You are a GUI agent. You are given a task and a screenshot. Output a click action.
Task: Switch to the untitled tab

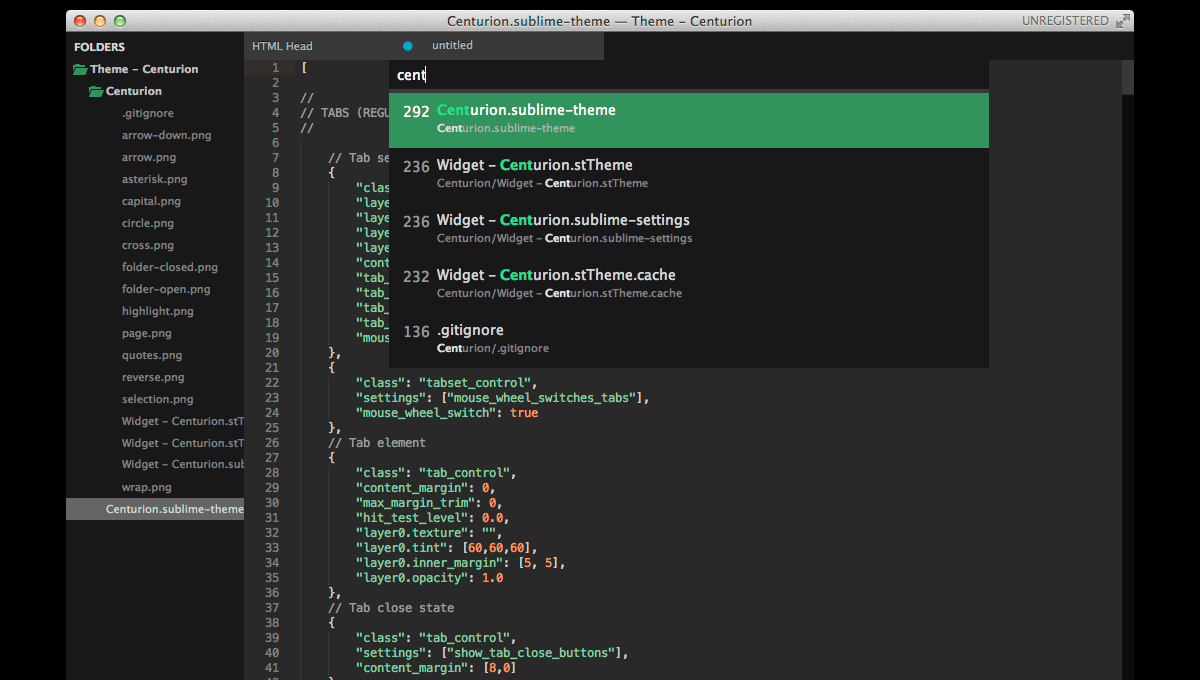pyautogui.click(x=452, y=46)
